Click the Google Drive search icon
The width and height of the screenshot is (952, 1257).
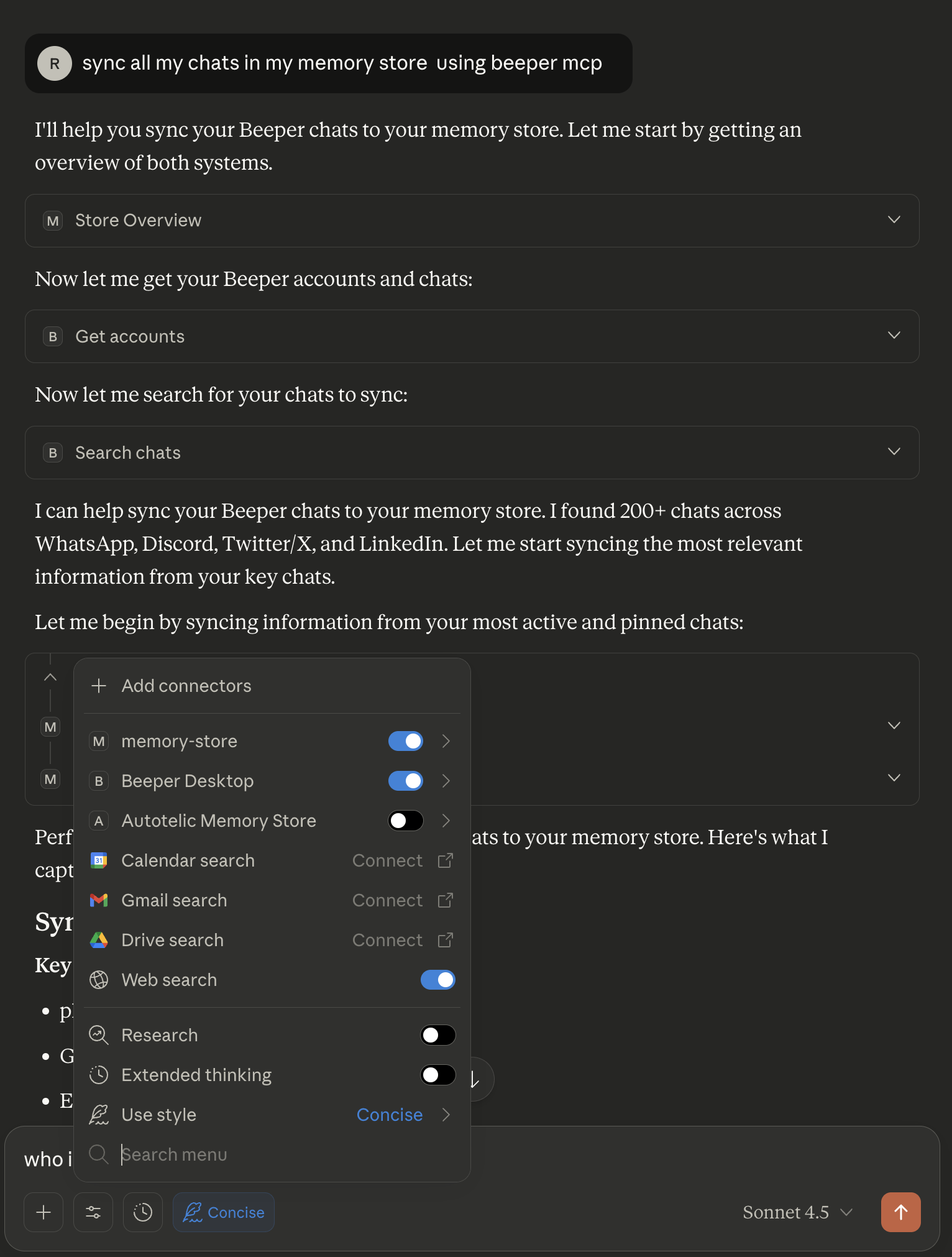click(x=99, y=940)
